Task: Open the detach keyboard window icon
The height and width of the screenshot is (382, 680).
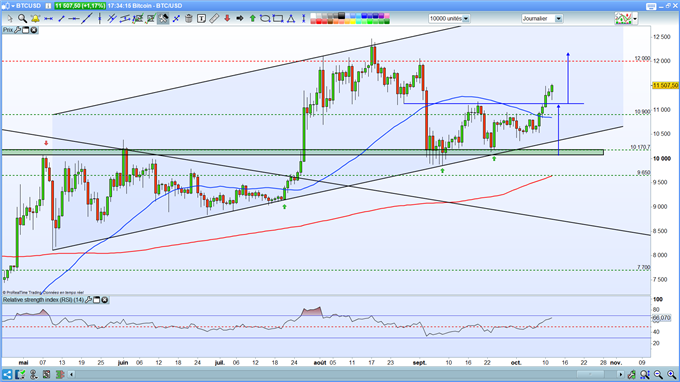Action: coord(651,6)
